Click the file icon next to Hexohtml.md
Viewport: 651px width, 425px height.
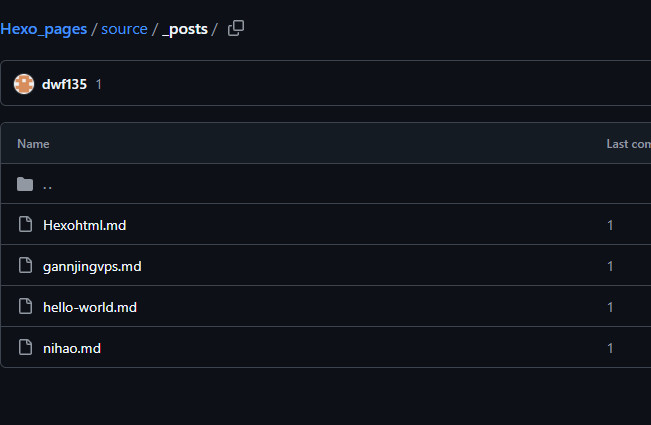point(25,224)
